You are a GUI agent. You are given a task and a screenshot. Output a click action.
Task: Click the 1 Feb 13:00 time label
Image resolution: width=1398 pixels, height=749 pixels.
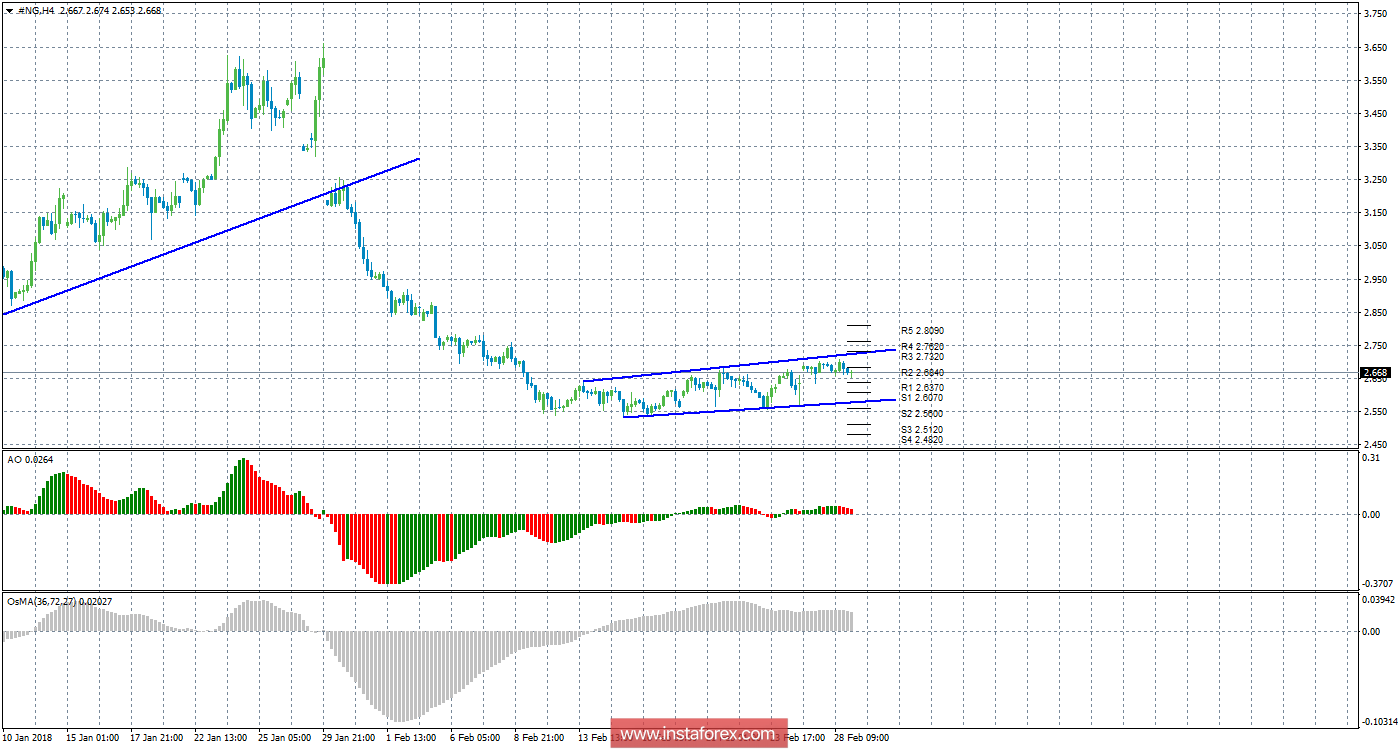click(x=409, y=737)
